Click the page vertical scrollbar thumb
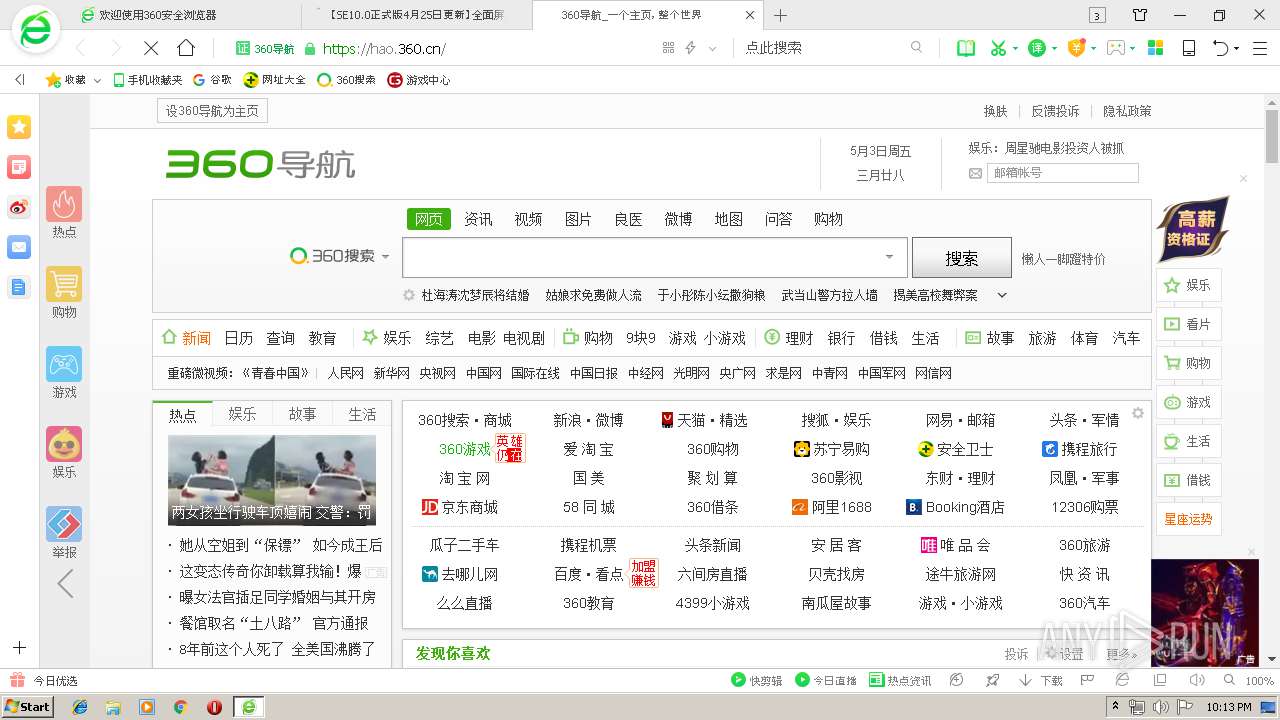Viewport: 1280px width, 720px height. (1272, 137)
